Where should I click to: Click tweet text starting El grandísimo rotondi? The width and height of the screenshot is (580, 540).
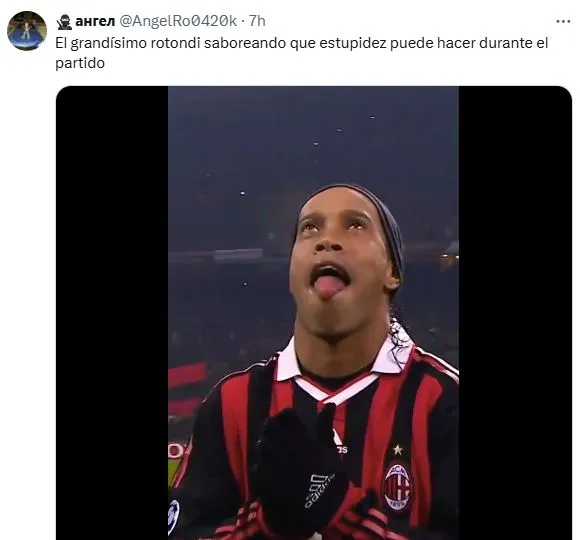(x=301, y=53)
